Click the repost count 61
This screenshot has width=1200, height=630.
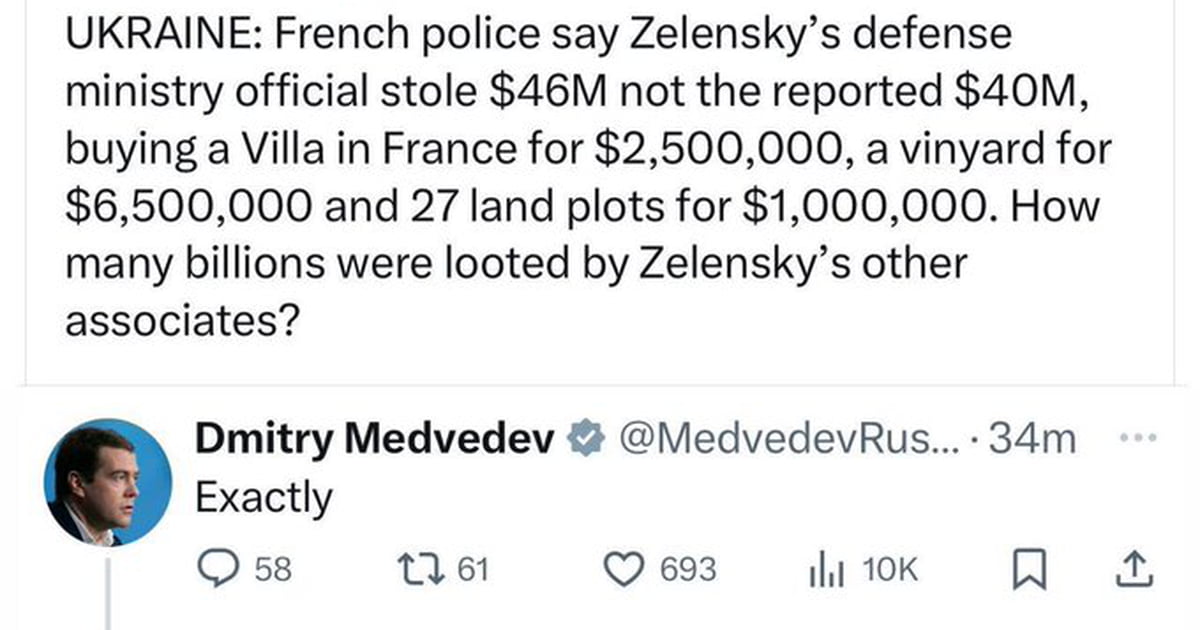471,570
